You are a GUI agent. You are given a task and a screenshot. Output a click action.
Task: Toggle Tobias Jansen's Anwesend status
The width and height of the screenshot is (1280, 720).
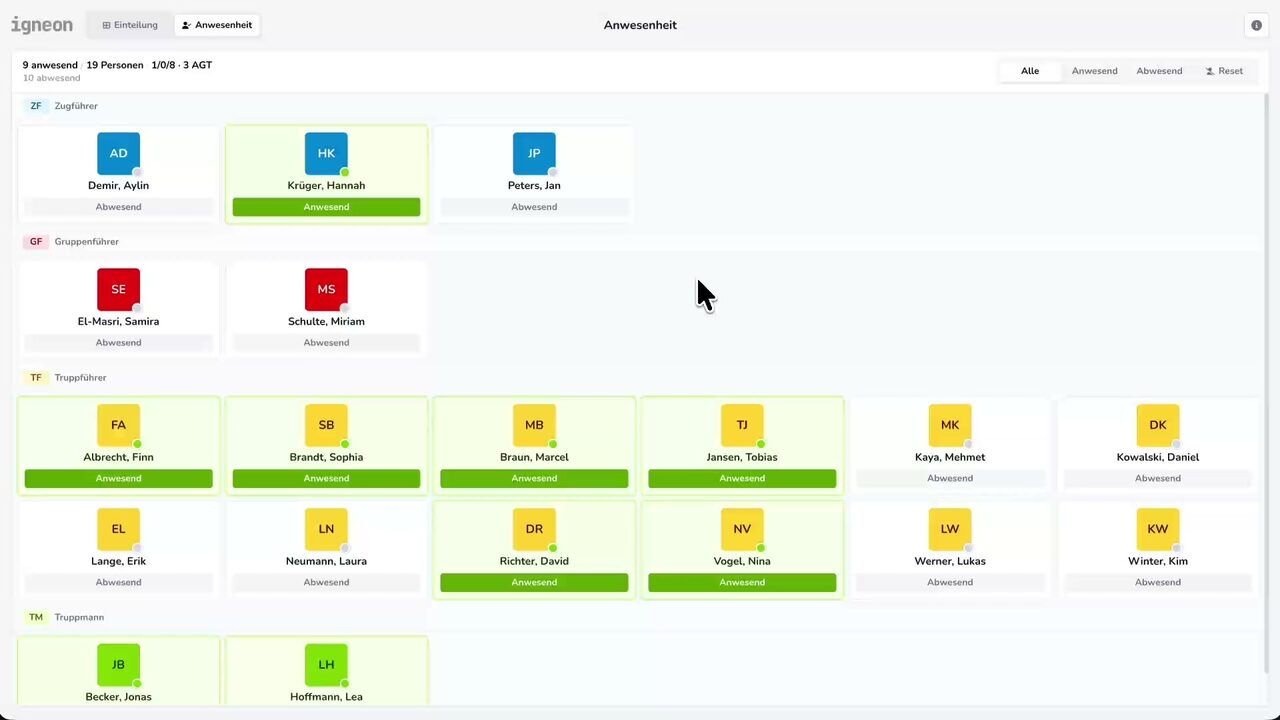pyautogui.click(x=742, y=479)
